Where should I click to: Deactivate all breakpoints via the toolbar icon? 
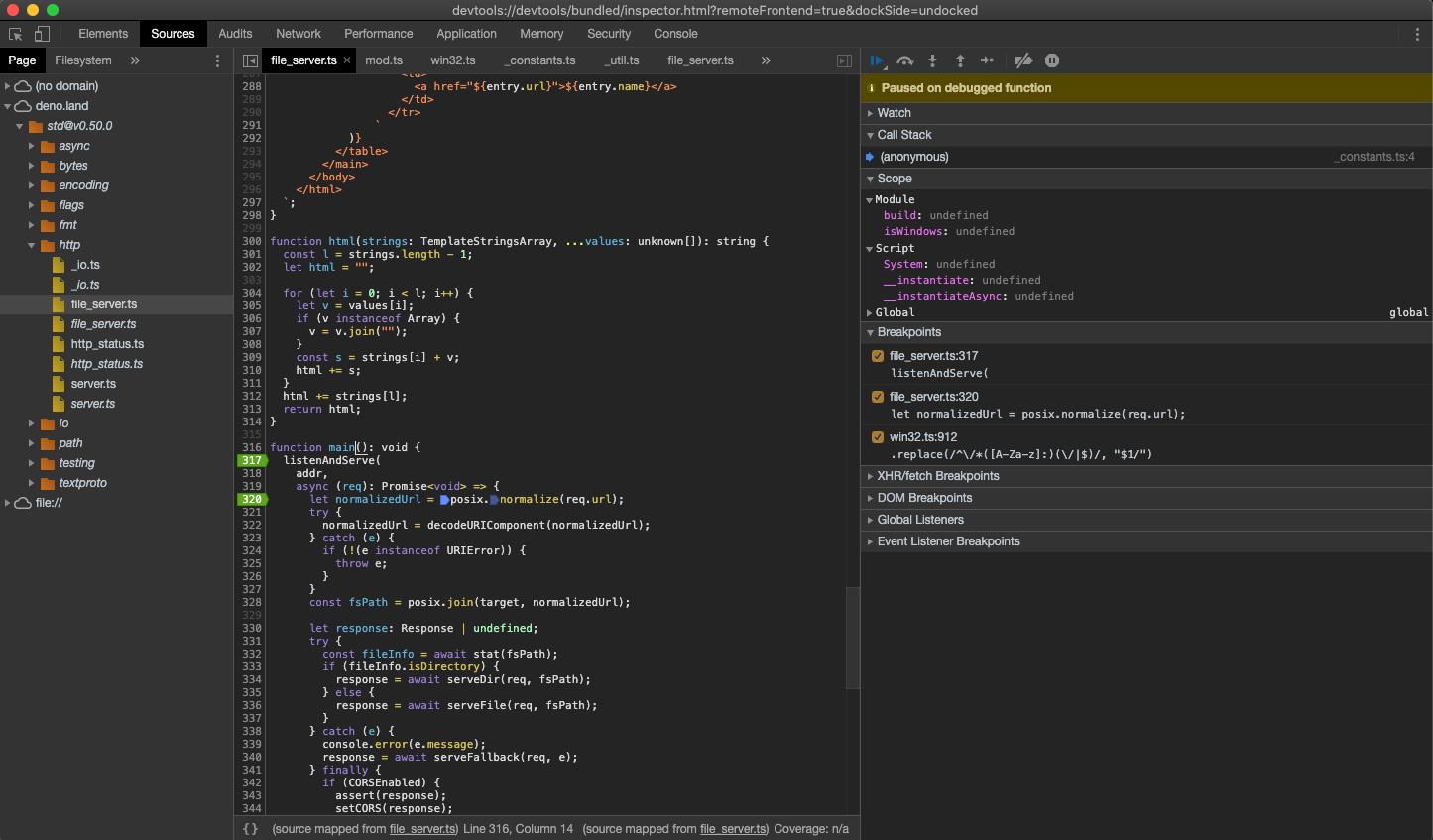click(x=1023, y=60)
